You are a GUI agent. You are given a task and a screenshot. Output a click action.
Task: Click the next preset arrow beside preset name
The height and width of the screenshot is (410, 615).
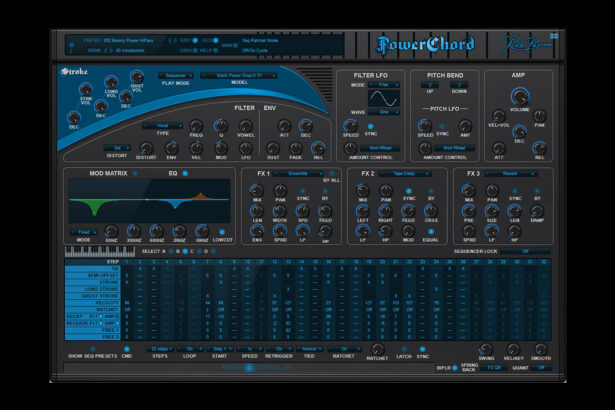click(x=175, y=40)
